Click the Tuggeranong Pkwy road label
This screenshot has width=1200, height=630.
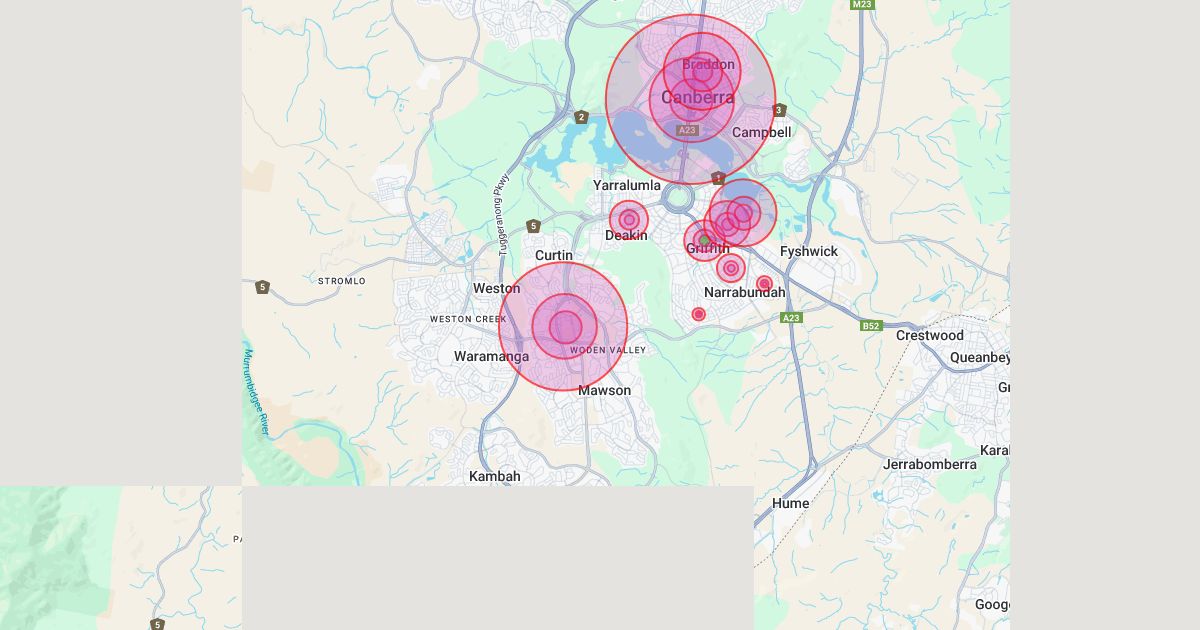click(501, 202)
